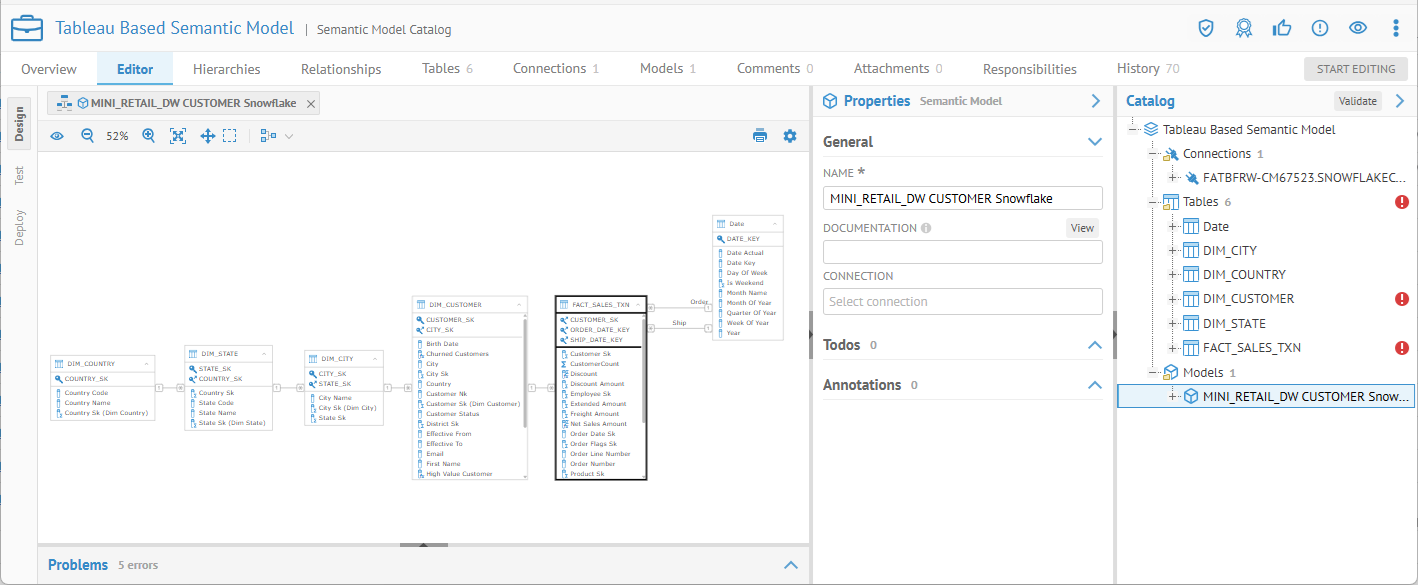Click the Select connection input field
Viewport: 1418px width, 585px height.
[962, 302]
